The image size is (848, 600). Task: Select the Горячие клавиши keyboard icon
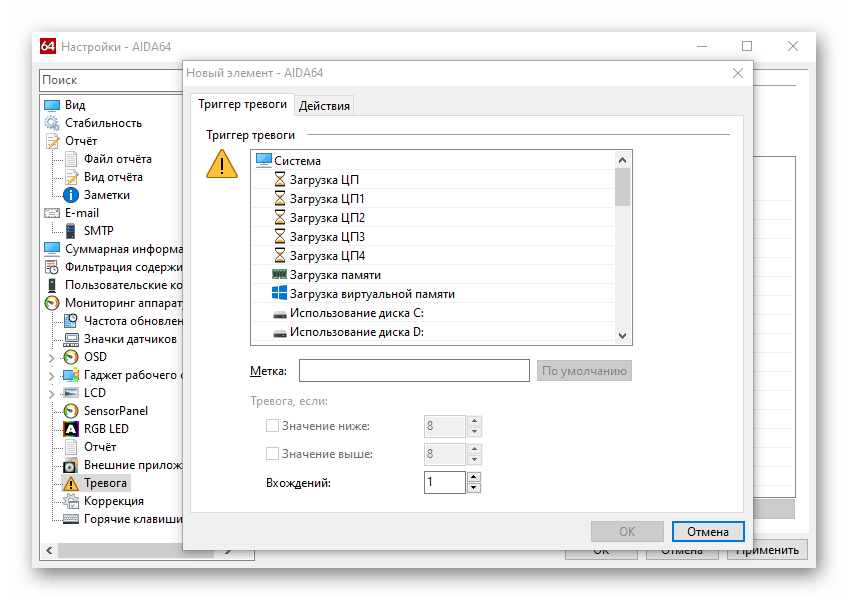[x=71, y=519]
